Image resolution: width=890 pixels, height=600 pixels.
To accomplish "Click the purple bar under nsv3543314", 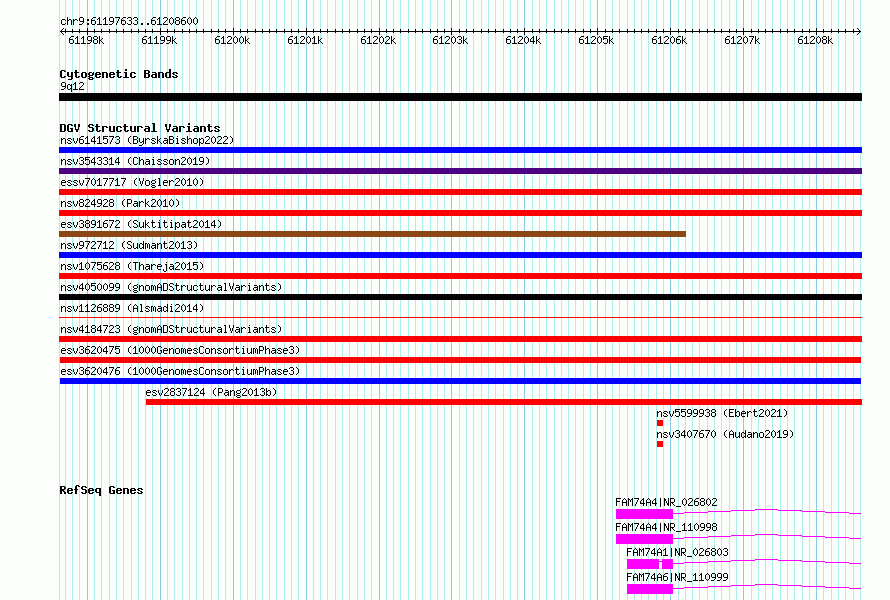I will tap(460, 171).
